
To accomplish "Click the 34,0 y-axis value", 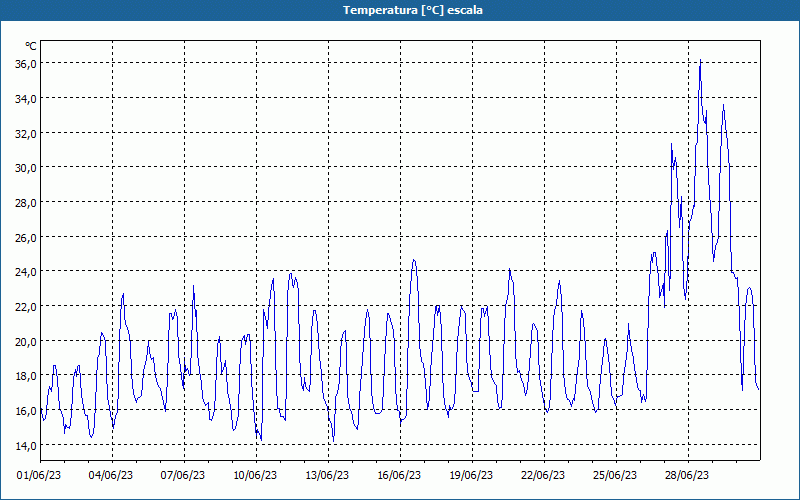I will pos(26,98).
